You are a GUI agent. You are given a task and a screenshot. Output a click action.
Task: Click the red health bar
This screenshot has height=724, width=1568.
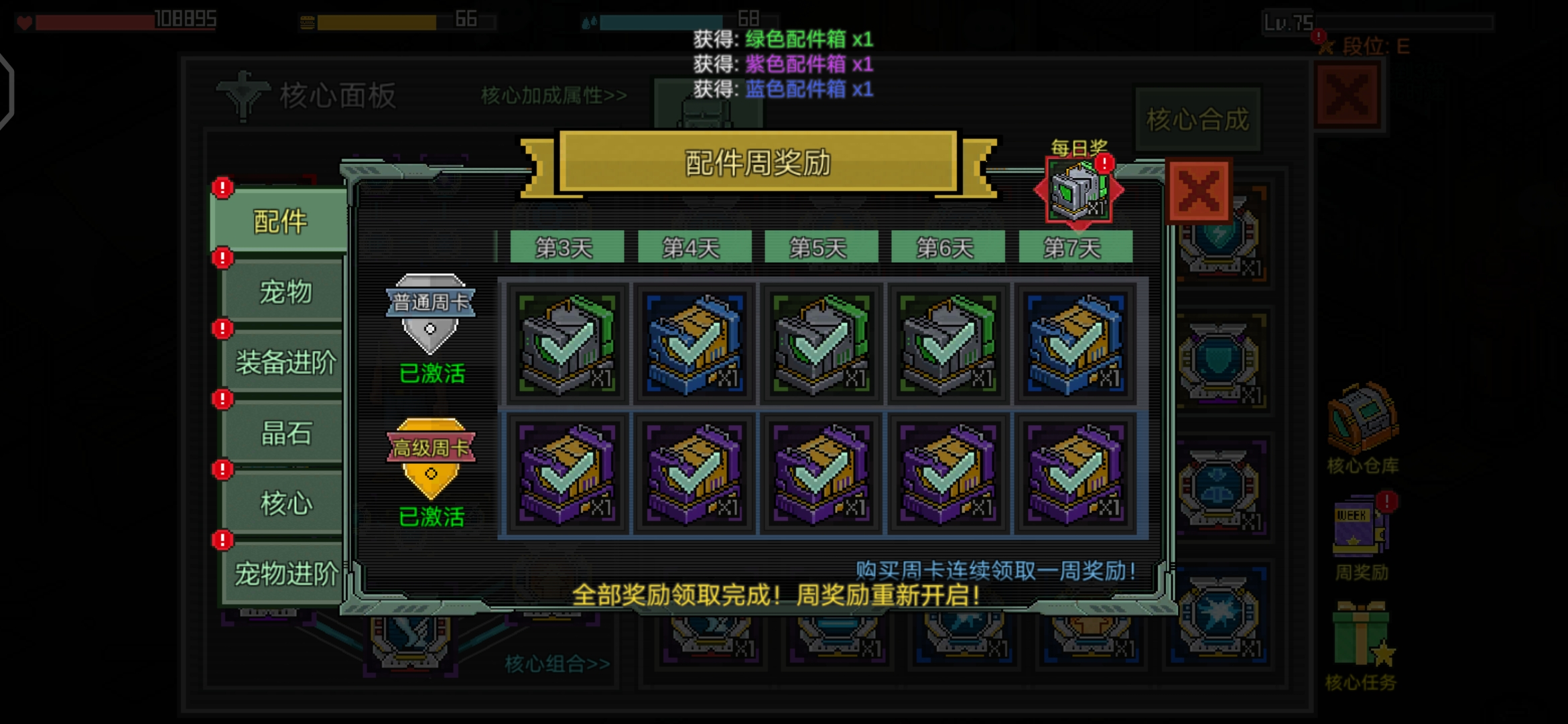[x=94, y=23]
